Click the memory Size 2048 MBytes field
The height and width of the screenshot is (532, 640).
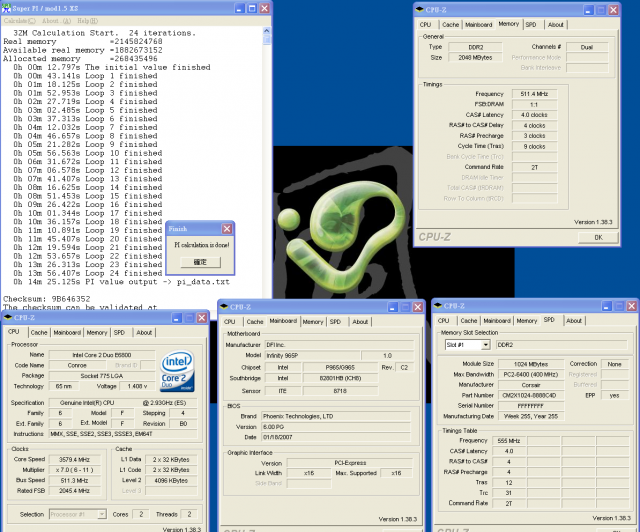point(475,58)
